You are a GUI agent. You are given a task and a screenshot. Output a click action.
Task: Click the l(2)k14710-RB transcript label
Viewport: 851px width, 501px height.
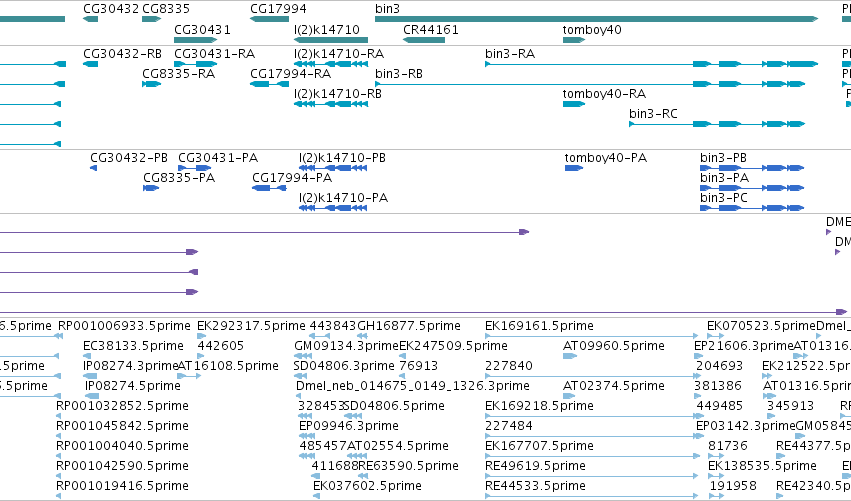coord(338,94)
